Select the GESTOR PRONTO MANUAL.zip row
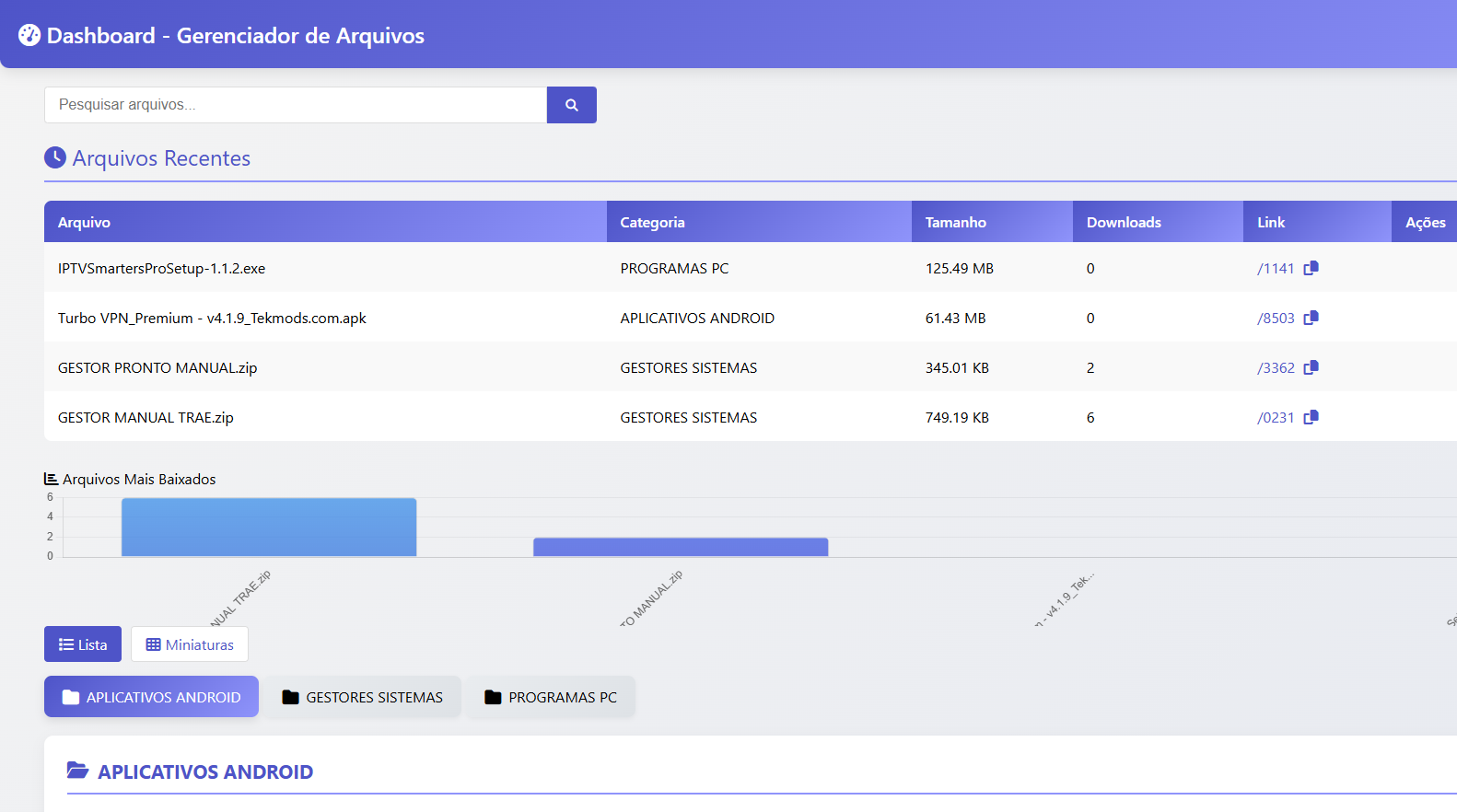Screen dimensions: 1457x812 pyautogui.click(x=157, y=368)
